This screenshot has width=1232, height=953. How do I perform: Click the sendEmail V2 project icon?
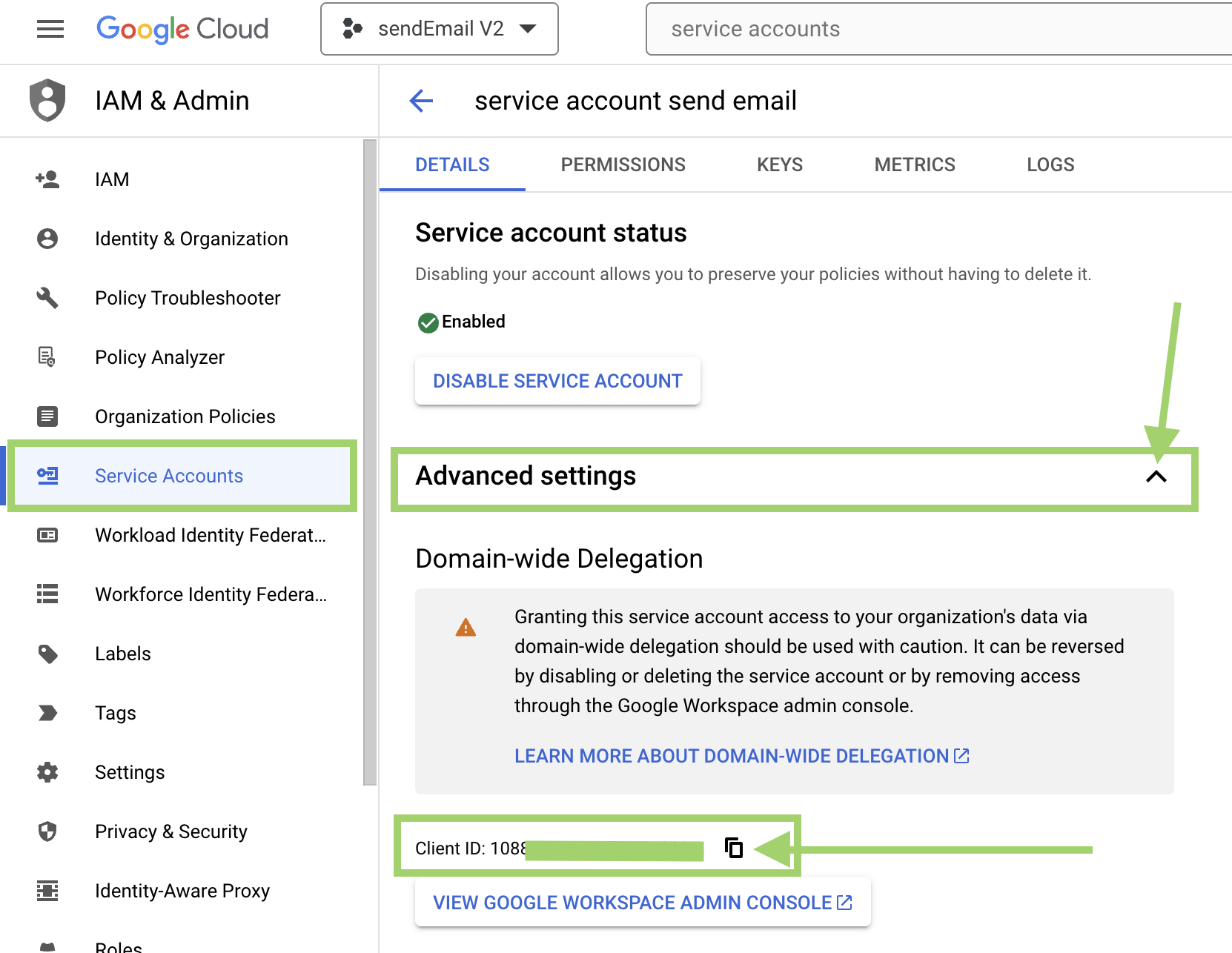click(352, 29)
